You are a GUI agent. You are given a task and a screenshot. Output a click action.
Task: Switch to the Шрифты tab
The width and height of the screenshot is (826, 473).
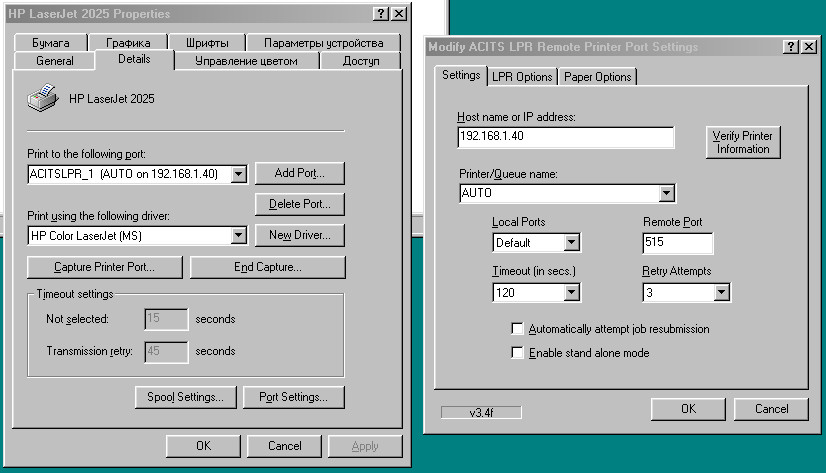(x=207, y=43)
